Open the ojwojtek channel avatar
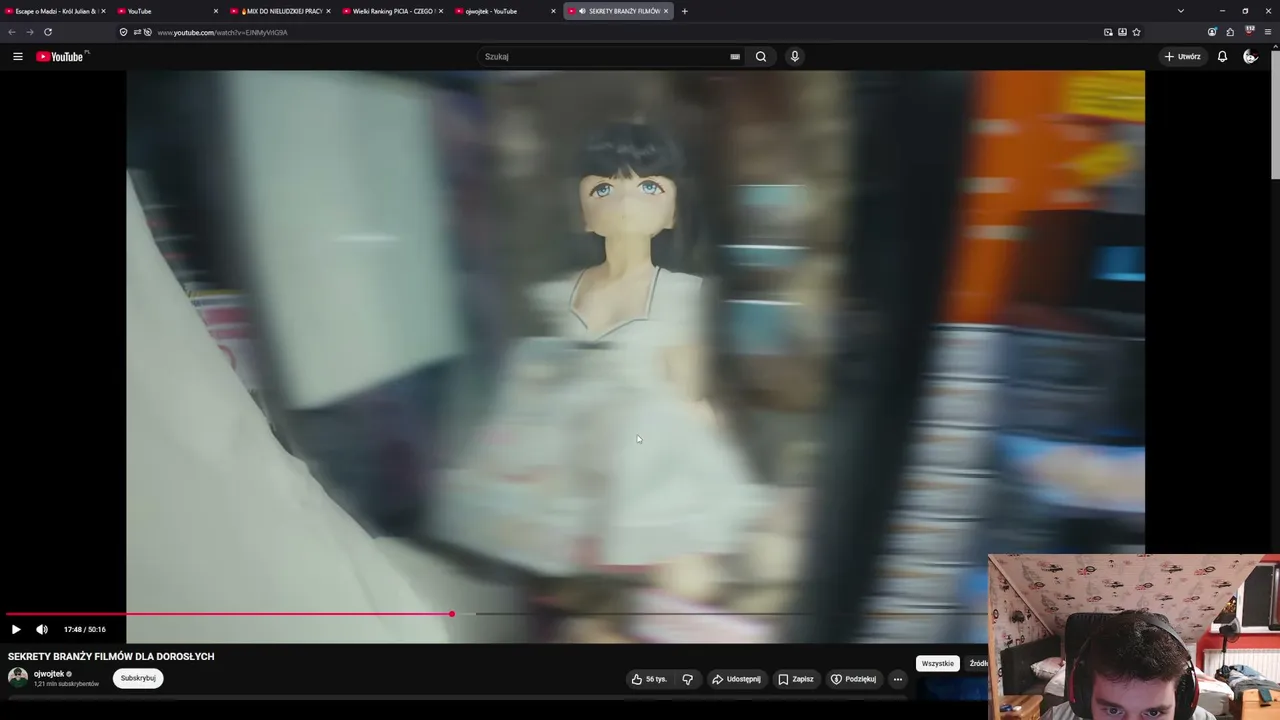 pyautogui.click(x=18, y=677)
